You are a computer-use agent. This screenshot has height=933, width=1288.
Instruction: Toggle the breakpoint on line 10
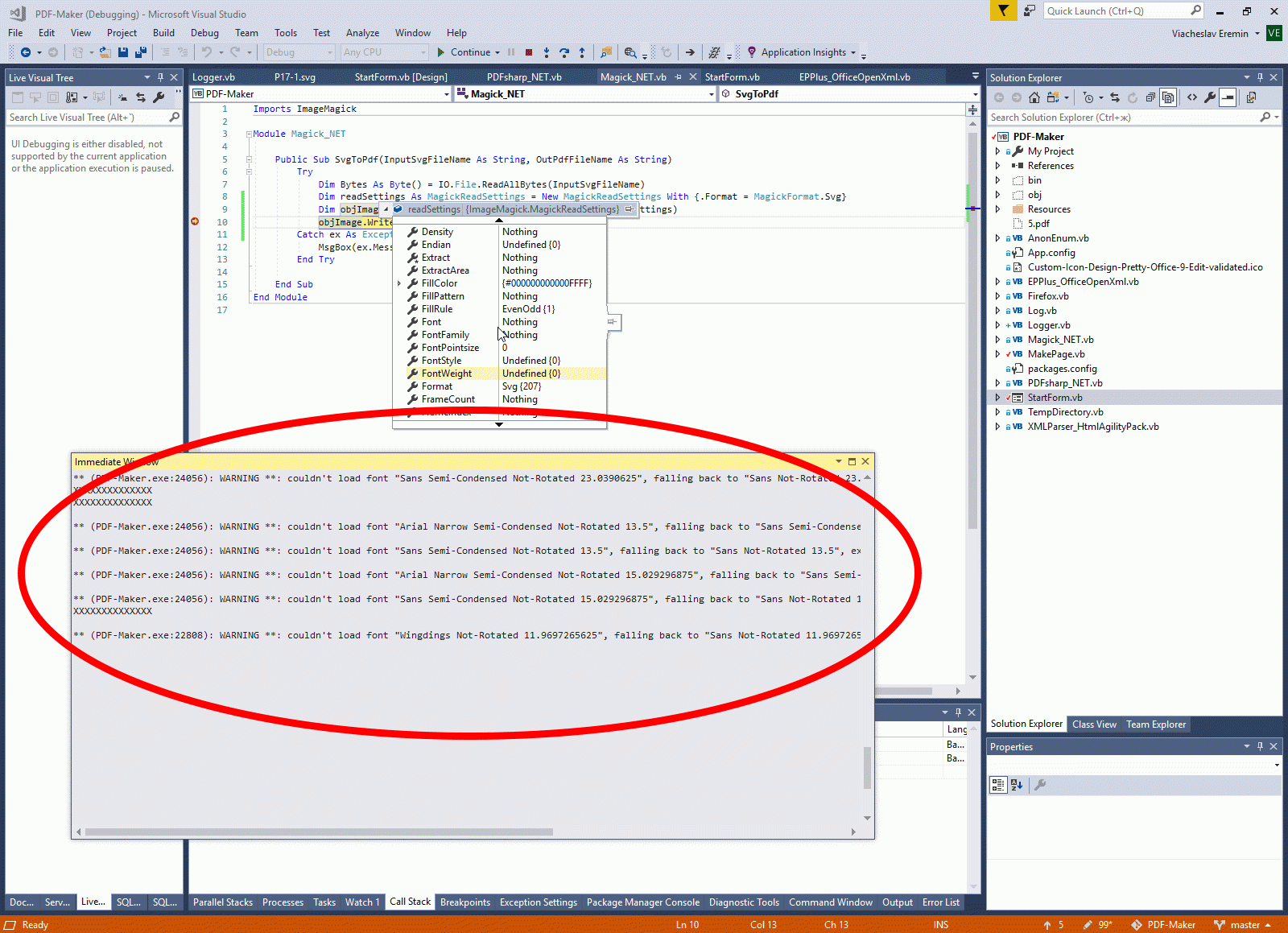(x=194, y=221)
